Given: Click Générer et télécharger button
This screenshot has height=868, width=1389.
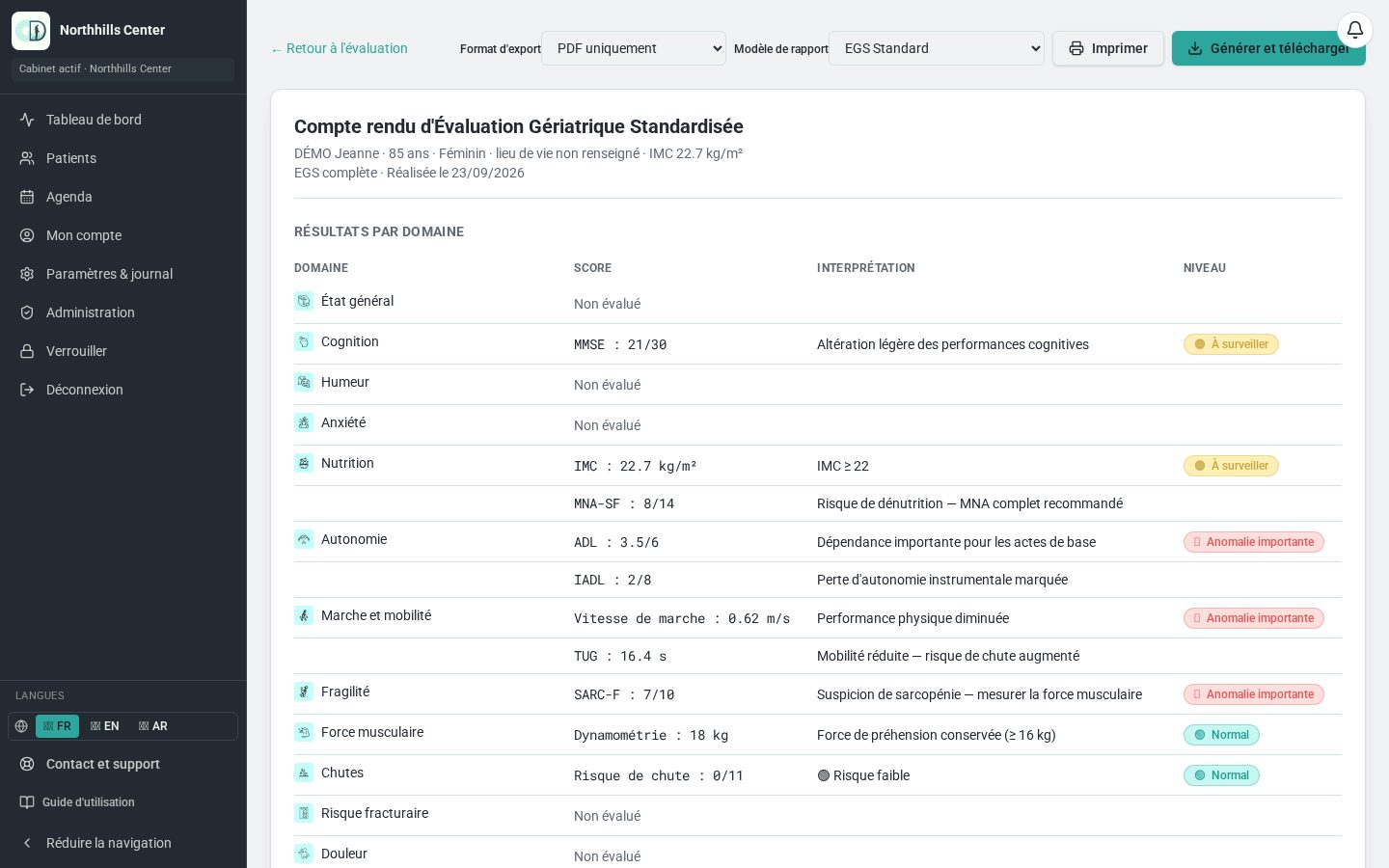Looking at the screenshot, I should (x=1268, y=48).
